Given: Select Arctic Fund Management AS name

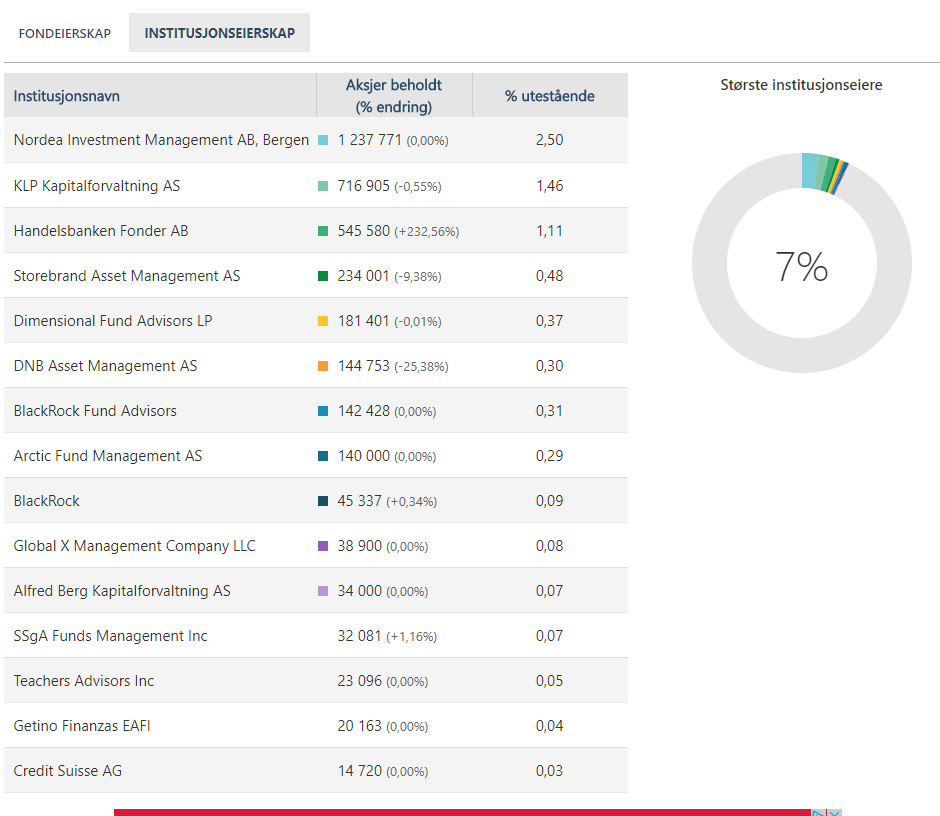Looking at the screenshot, I should pyautogui.click(x=107, y=456).
